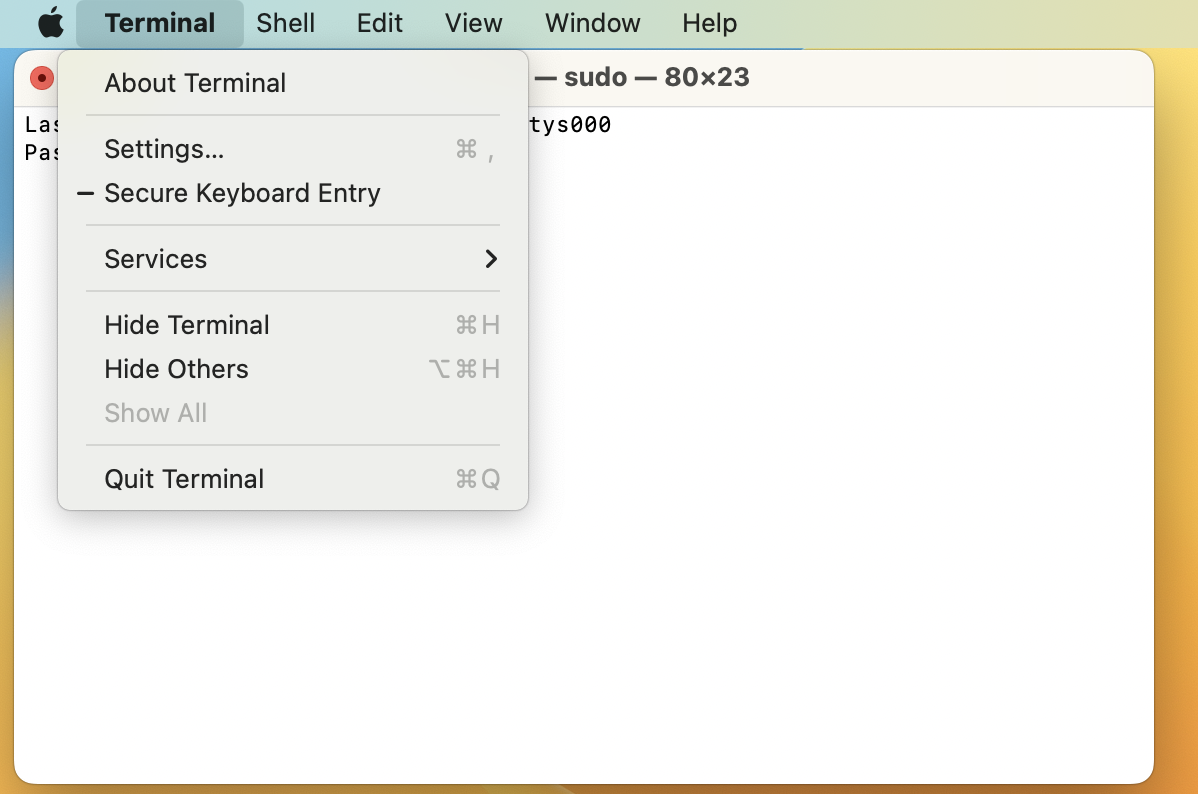Viewport: 1198px width, 794px height.
Task: Open the Edit menu
Action: click(x=379, y=23)
